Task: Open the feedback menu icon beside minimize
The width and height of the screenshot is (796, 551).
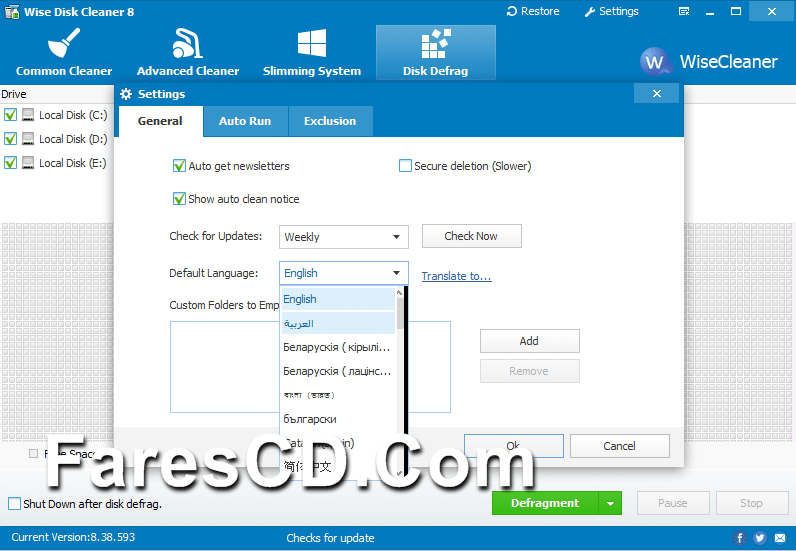Action: [684, 12]
